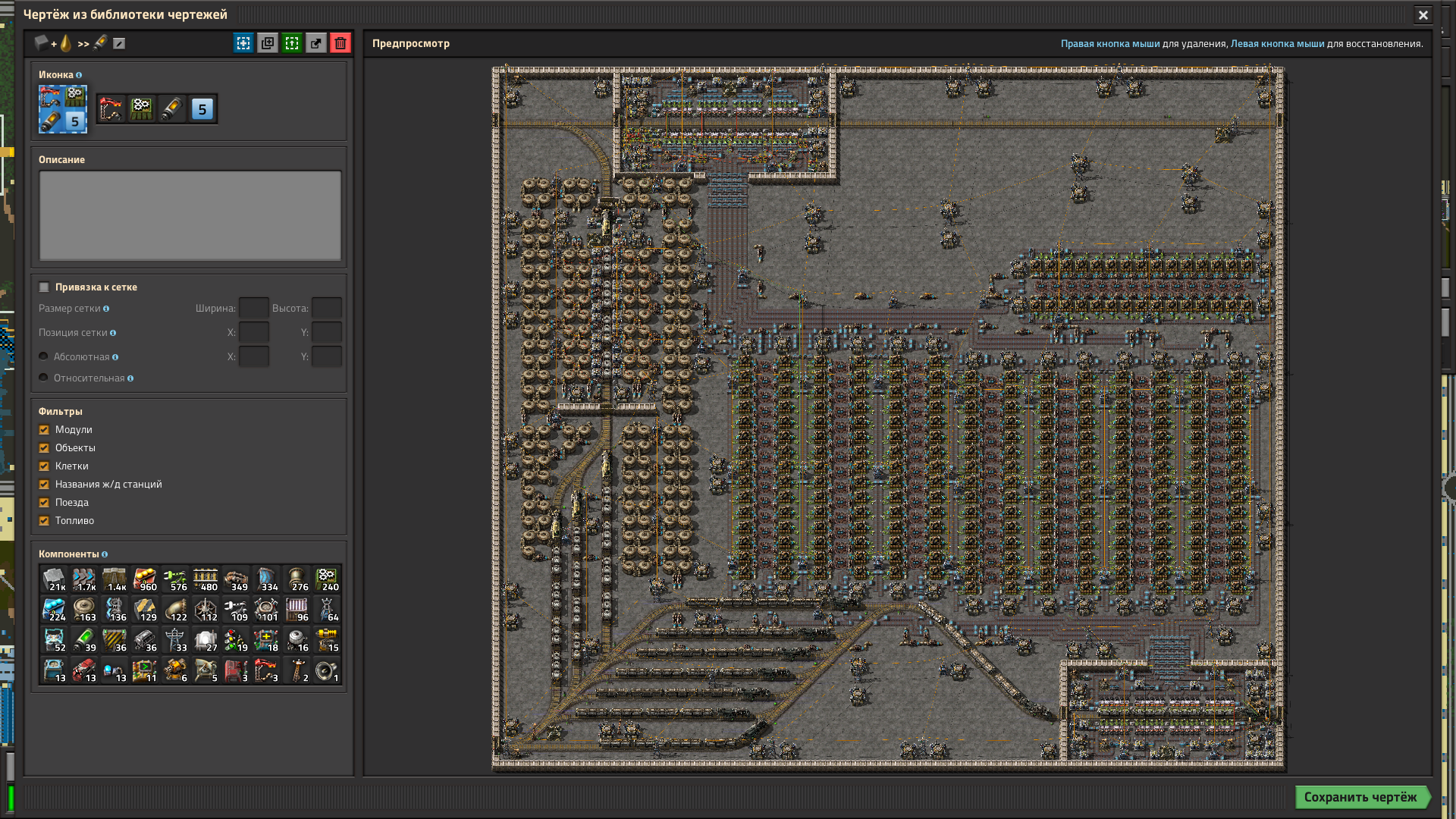Select the yellow fuel canister icon slot
Viewport: 1456px width, 819px height.
tap(172, 109)
